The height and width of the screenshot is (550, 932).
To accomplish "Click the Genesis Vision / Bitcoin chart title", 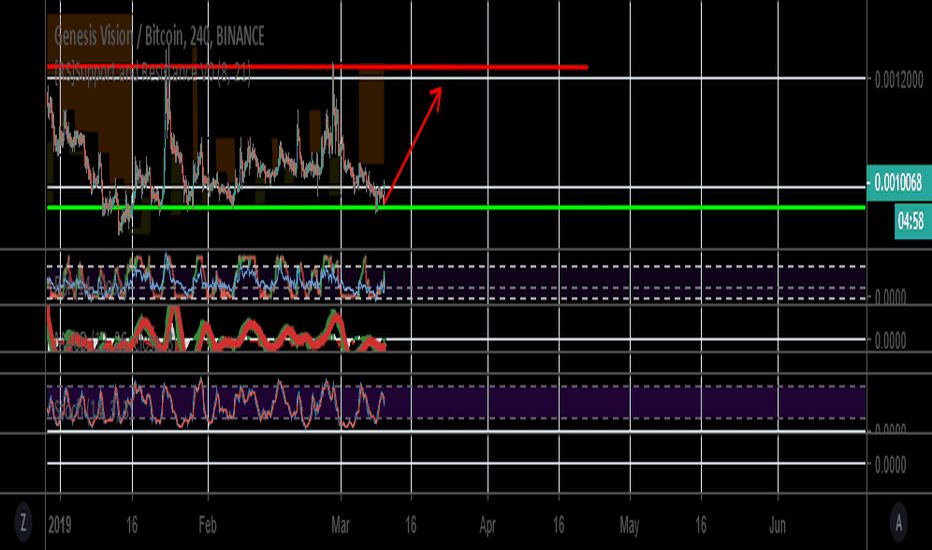I will (x=159, y=37).
